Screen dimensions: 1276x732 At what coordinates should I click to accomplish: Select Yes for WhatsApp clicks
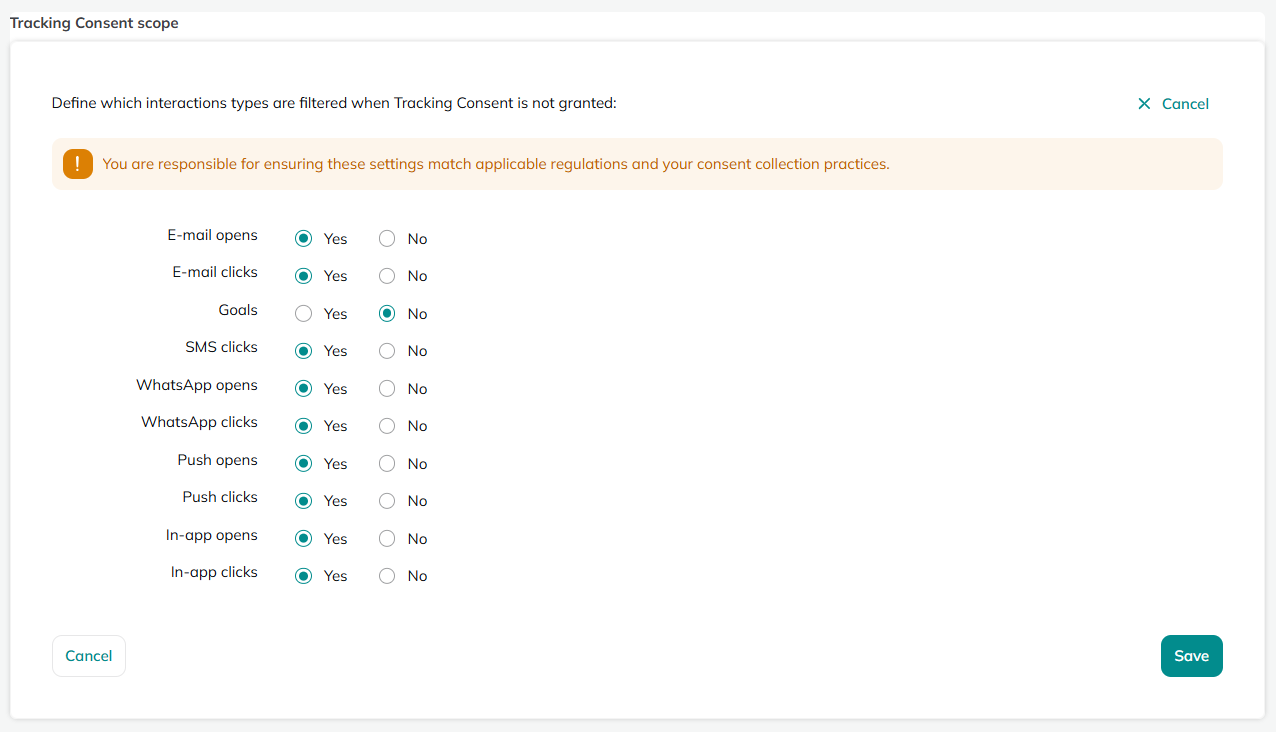304,426
